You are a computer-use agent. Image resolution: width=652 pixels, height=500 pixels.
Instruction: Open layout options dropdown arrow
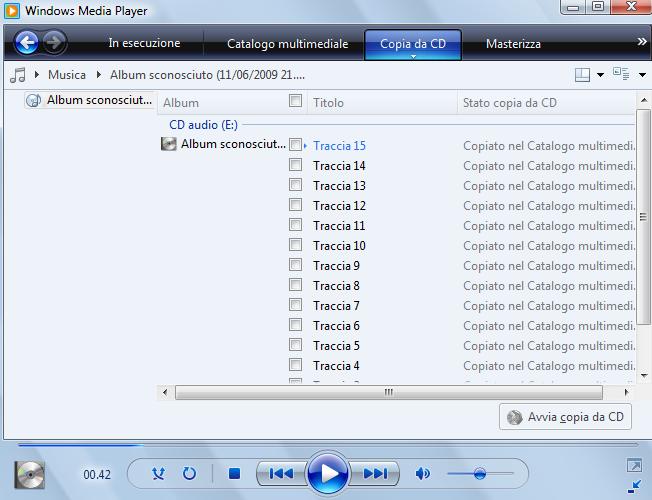600,75
